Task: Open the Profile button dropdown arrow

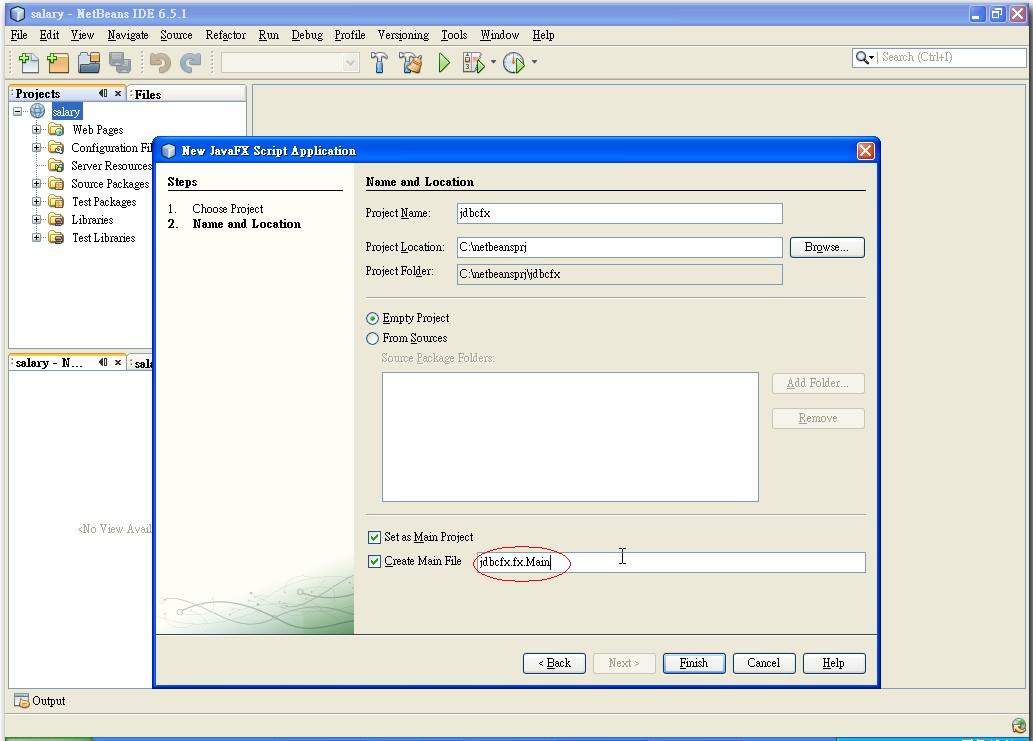Action: (x=534, y=62)
